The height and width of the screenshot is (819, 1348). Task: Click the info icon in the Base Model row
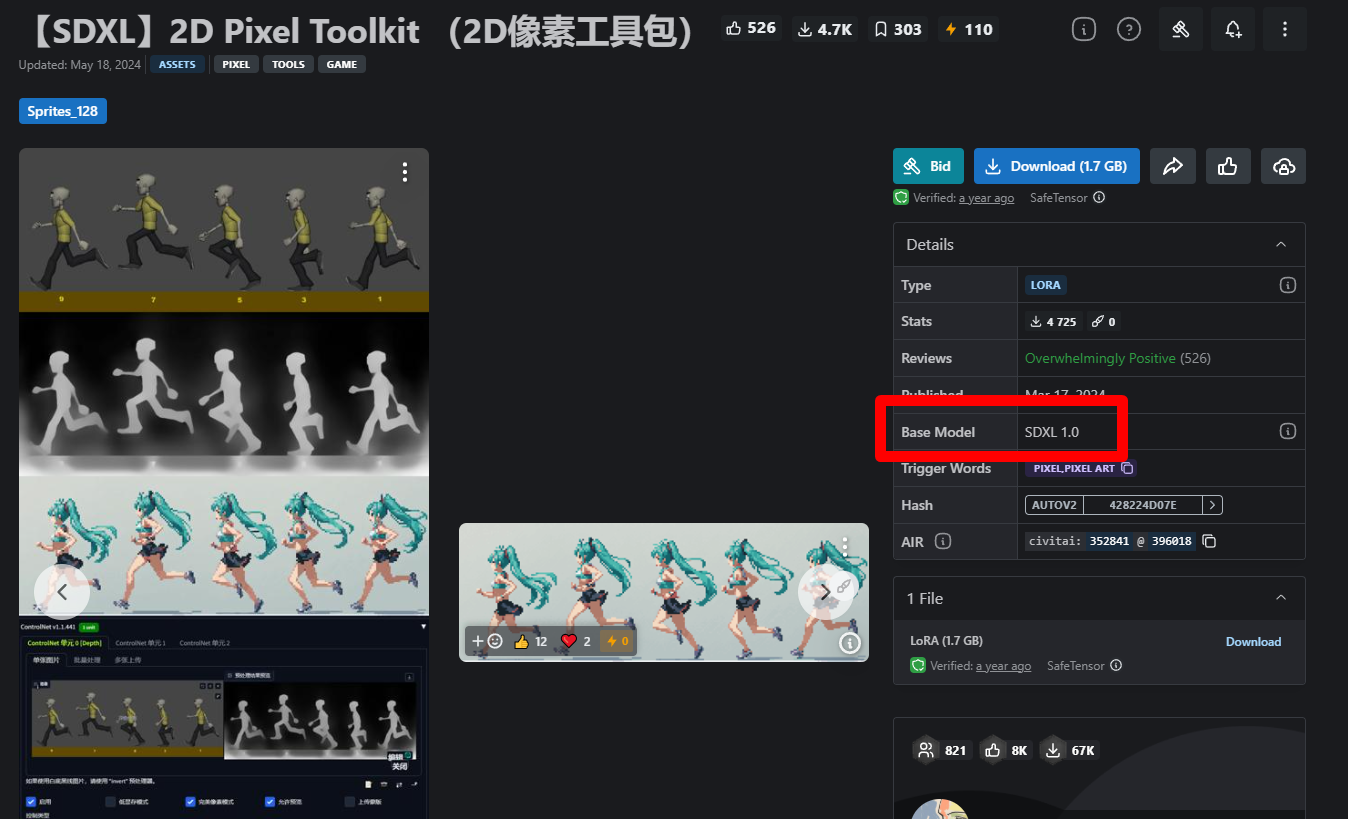tap(1288, 432)
